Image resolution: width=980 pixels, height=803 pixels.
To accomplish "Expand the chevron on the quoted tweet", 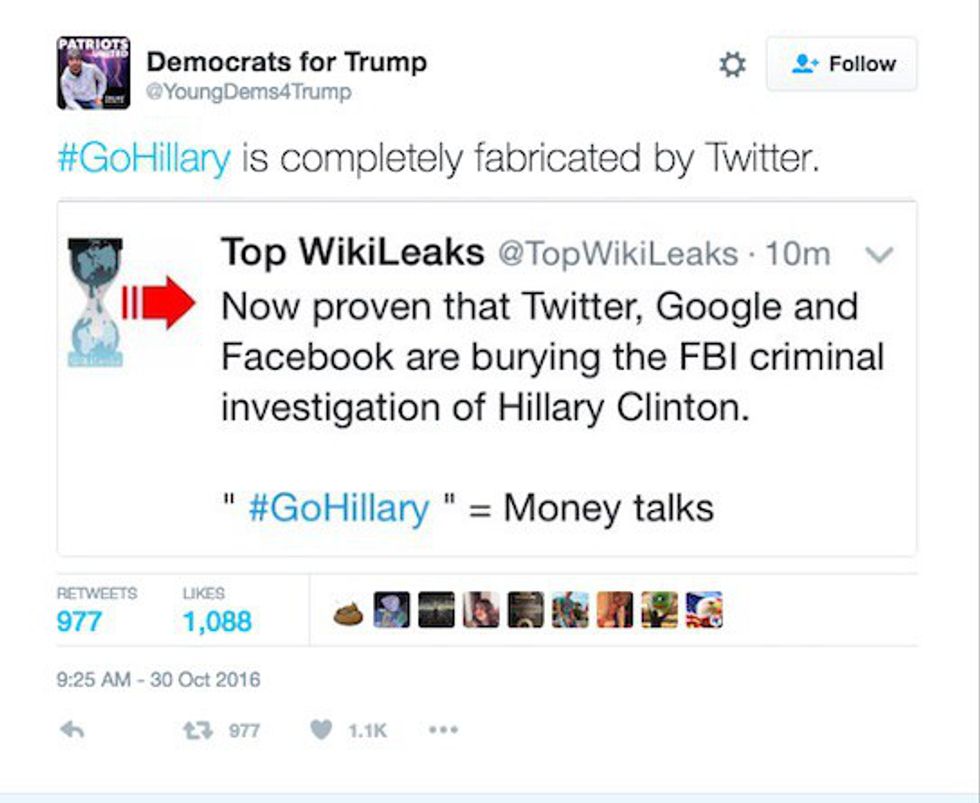I will tap(877, 256).
